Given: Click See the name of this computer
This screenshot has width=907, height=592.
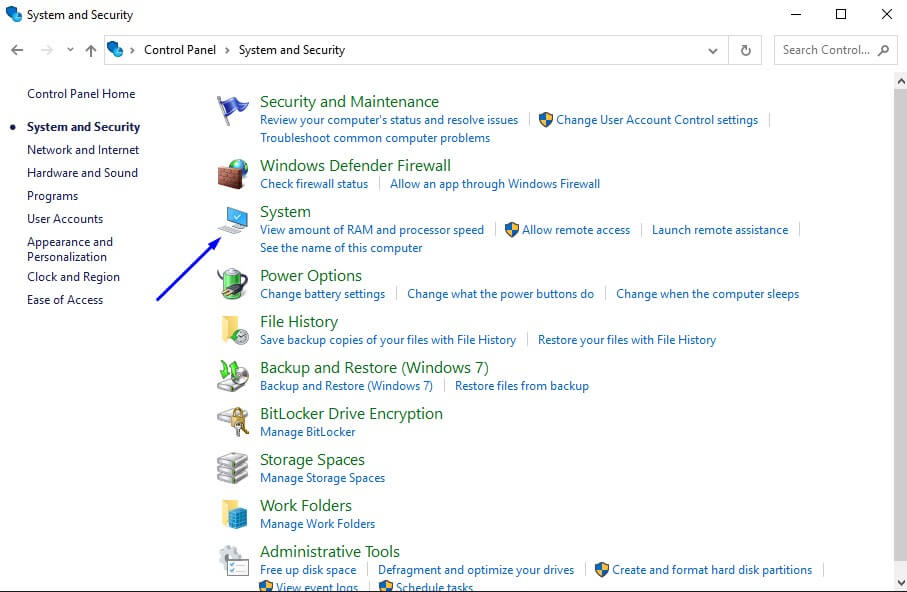Looking at the screenshot, I should (x=341, y=248).
